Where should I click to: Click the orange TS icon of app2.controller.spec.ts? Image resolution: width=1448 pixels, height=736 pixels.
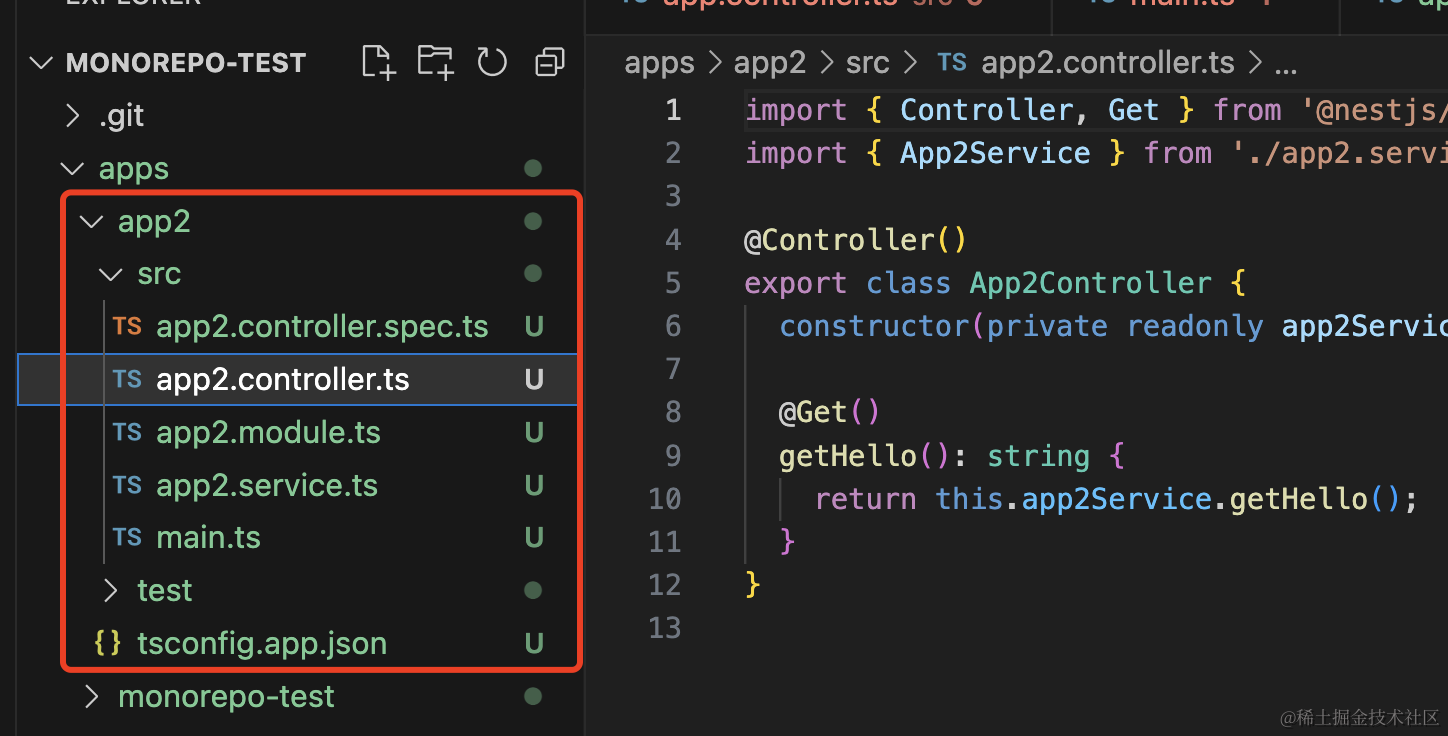(x=127, y=327)
